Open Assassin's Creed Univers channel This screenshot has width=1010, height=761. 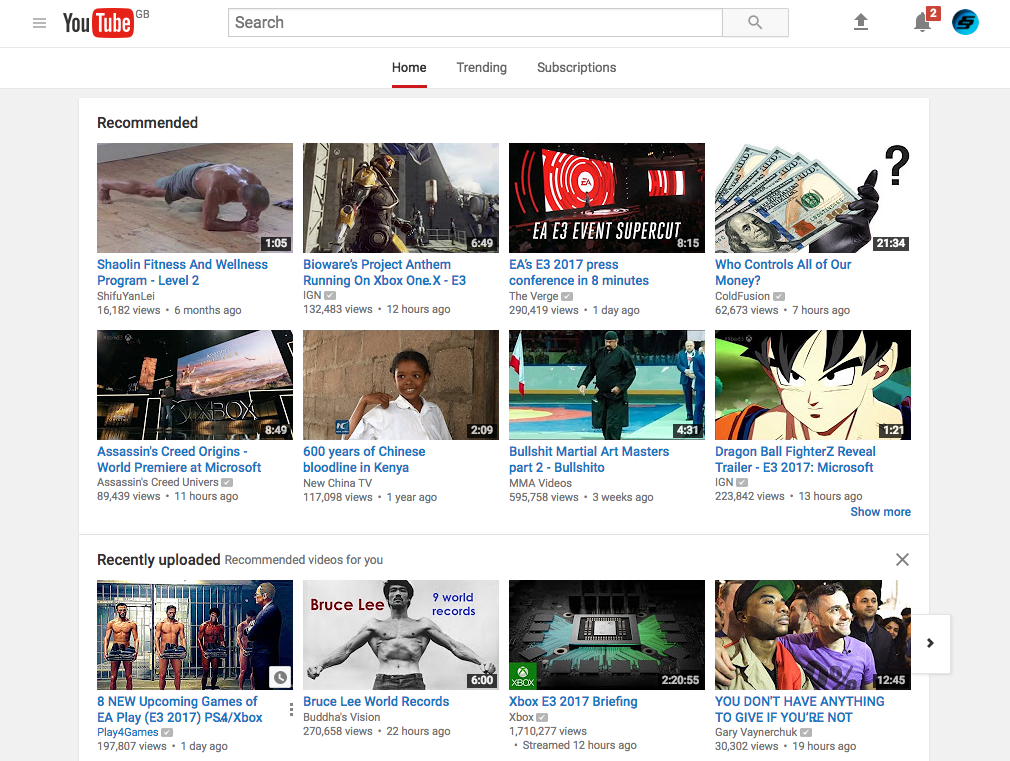coord(158,482)
